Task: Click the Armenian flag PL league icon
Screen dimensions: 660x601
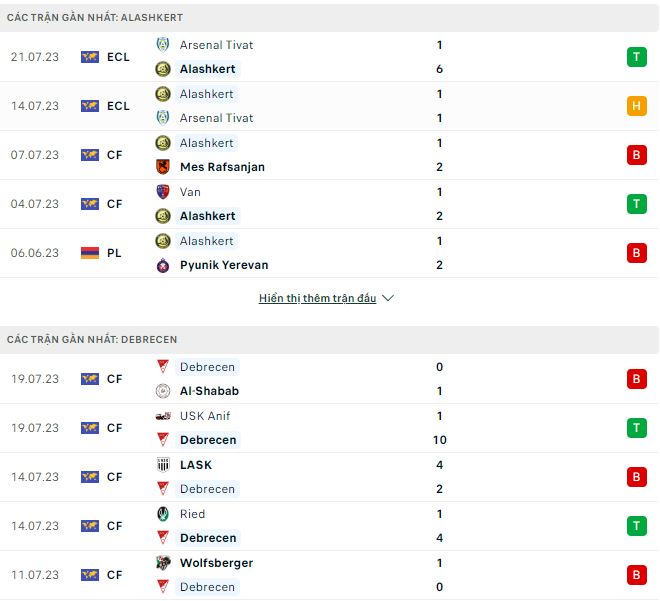Action: (90, 253)
